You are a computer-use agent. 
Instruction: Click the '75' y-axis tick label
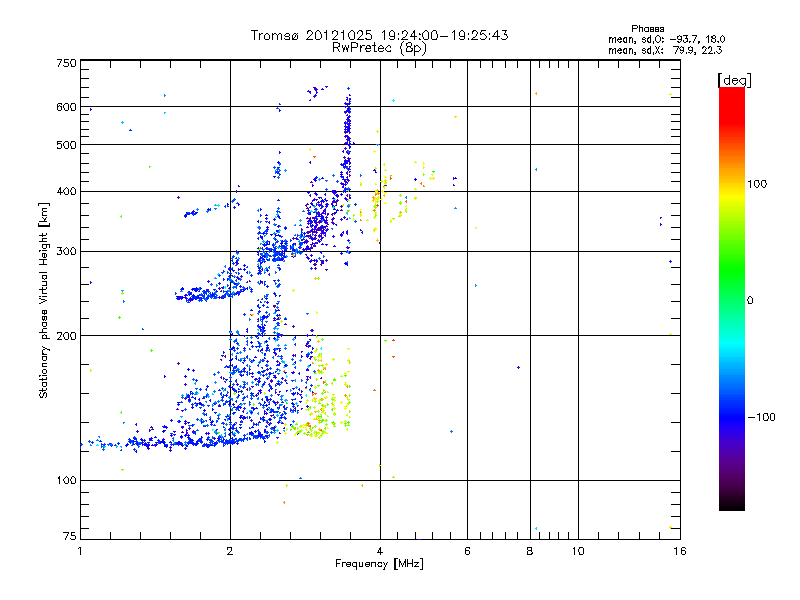click(70, 536)
